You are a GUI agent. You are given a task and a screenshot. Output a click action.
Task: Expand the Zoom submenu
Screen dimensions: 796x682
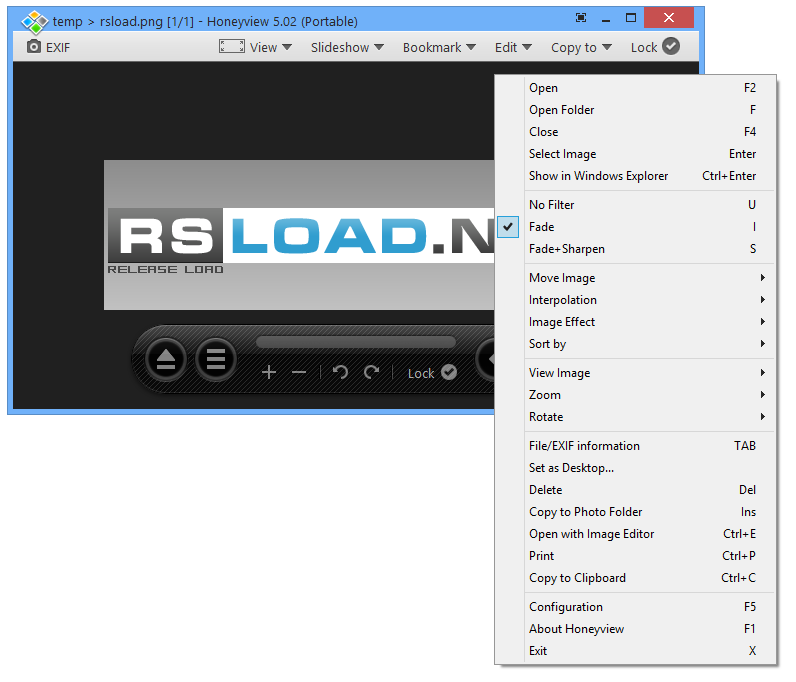tap(636, 395)
